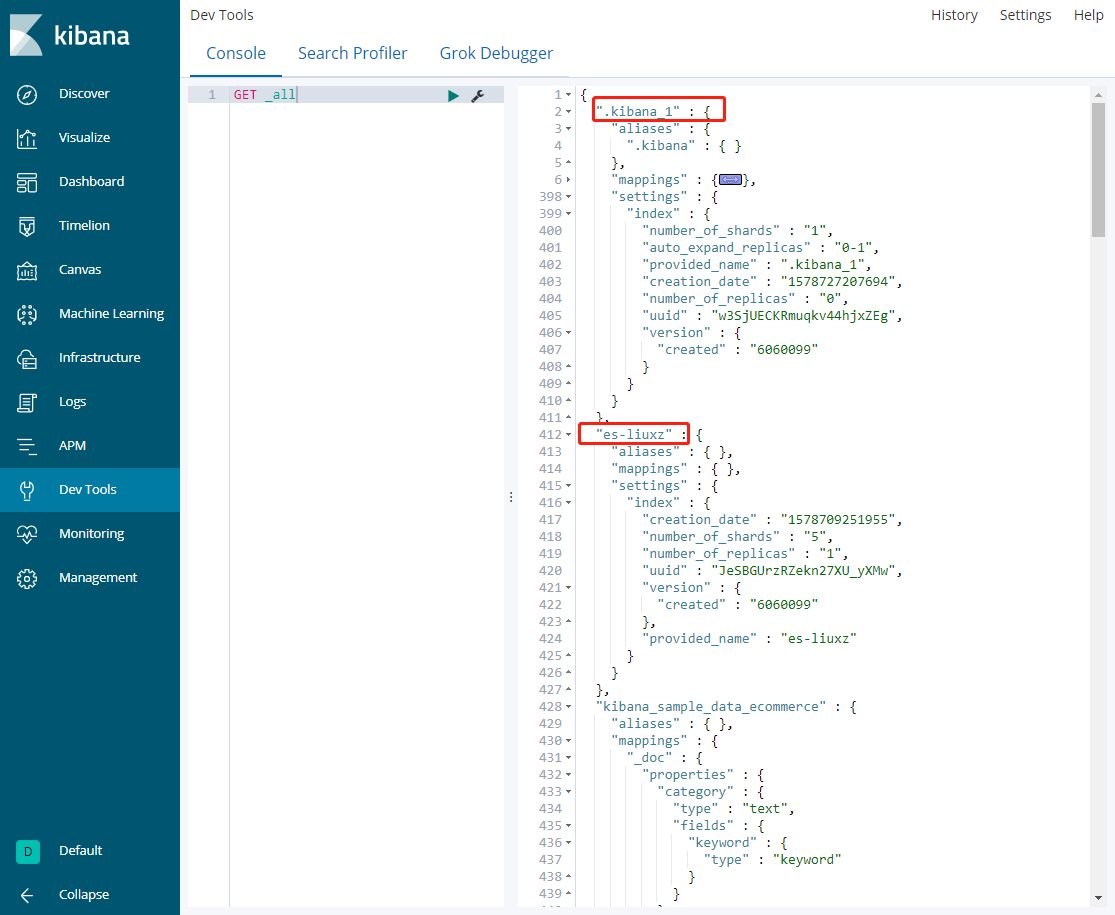Open the request wrench options menu
The height and width of the screenshot is (915, 1115).
point(478,95)
